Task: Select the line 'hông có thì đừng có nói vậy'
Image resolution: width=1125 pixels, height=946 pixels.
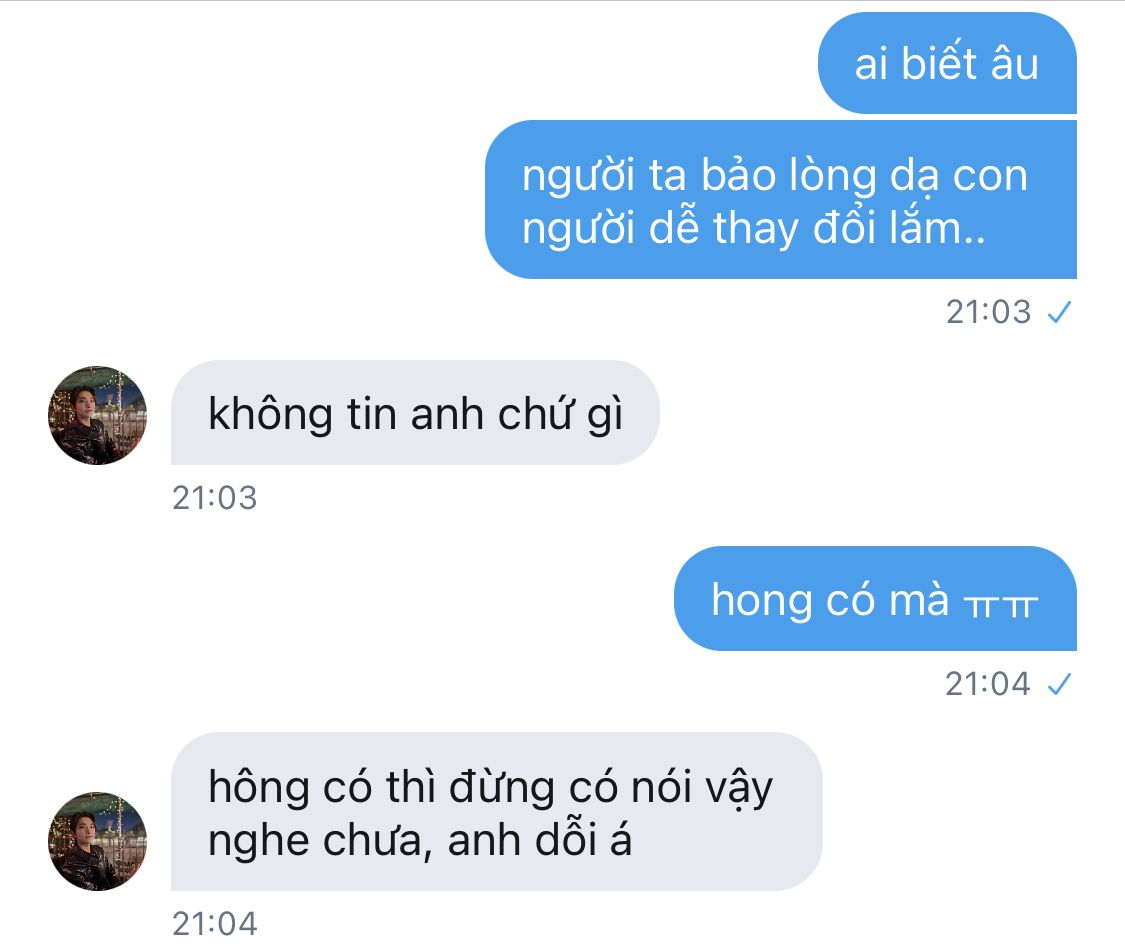Action: pos(490,788)
